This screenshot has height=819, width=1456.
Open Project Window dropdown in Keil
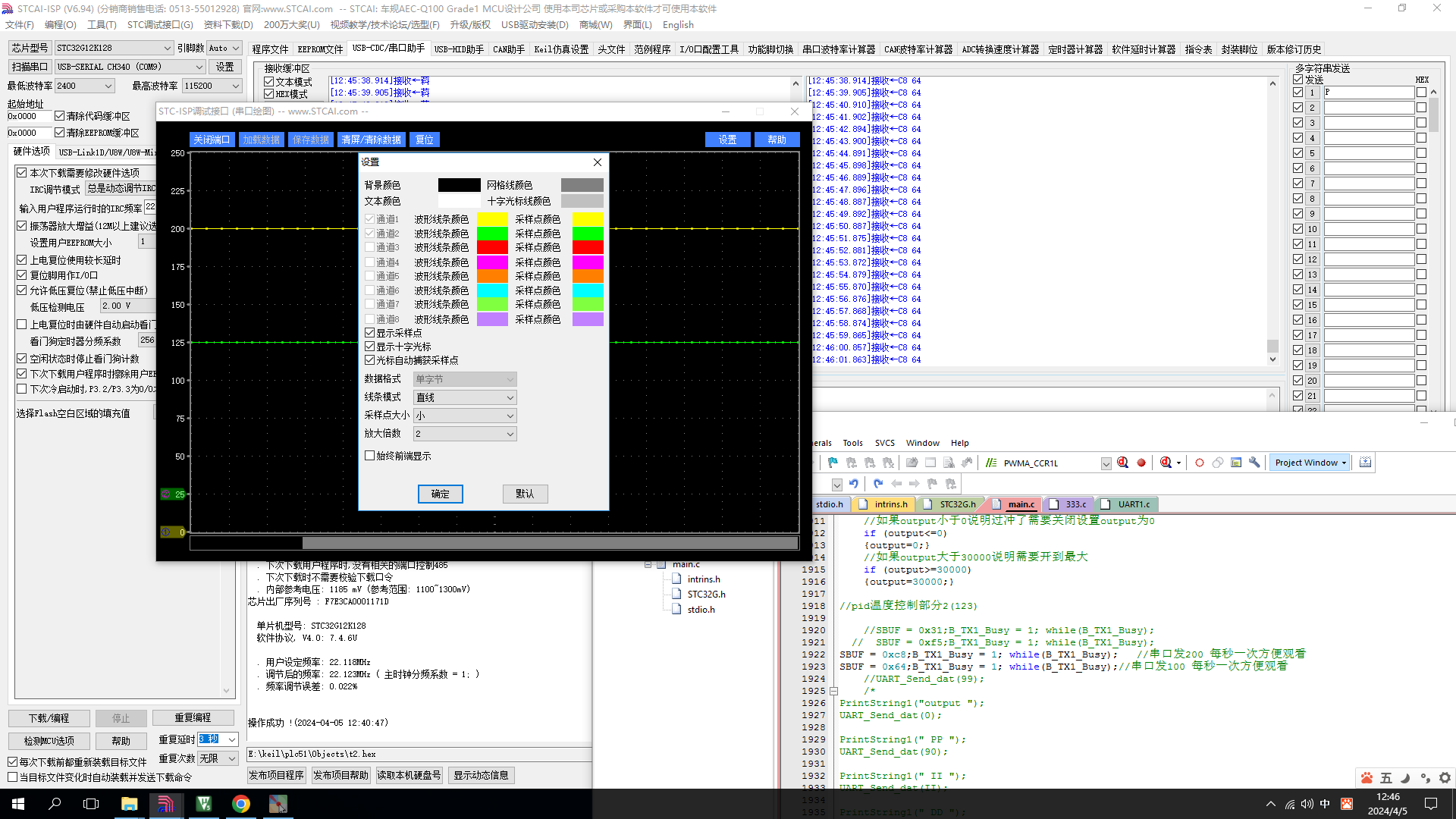(x=1310, y=463)
